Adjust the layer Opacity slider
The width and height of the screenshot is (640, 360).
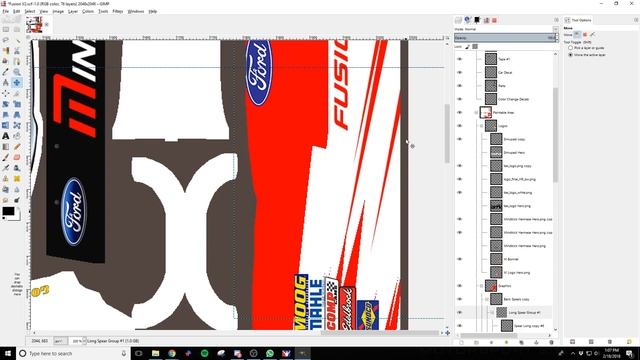click(505, 38)
